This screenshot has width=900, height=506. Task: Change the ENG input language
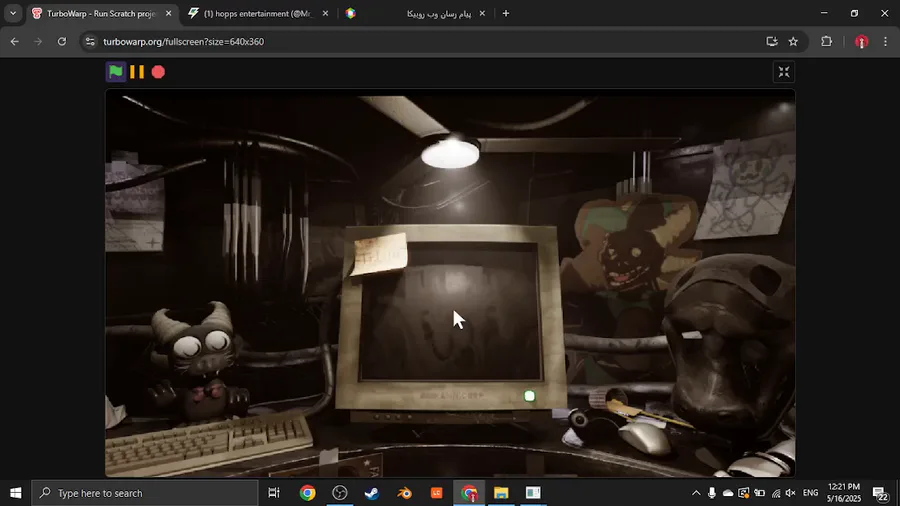coord(810,493)
